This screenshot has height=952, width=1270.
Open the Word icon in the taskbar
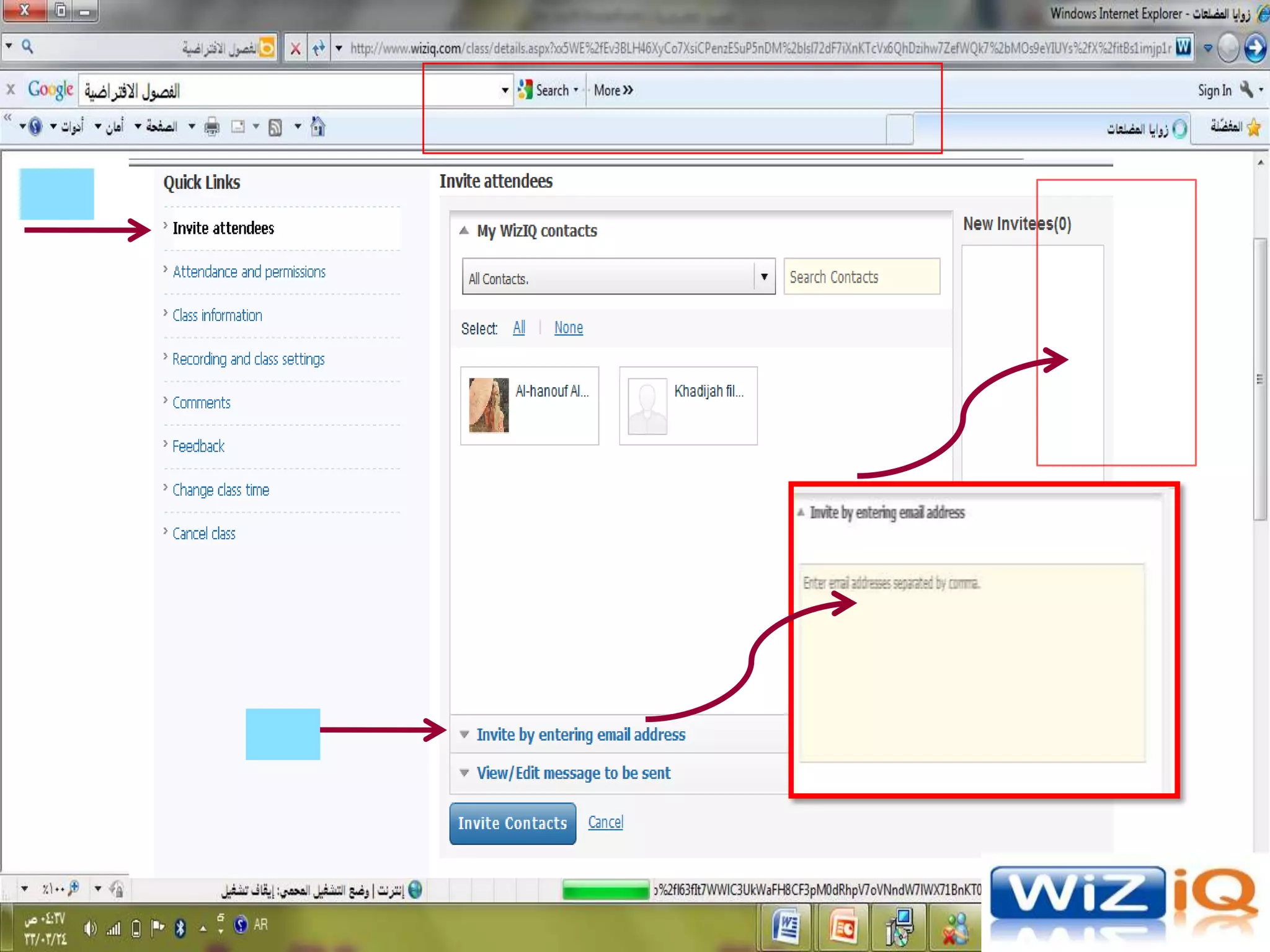tap(786, 928)
